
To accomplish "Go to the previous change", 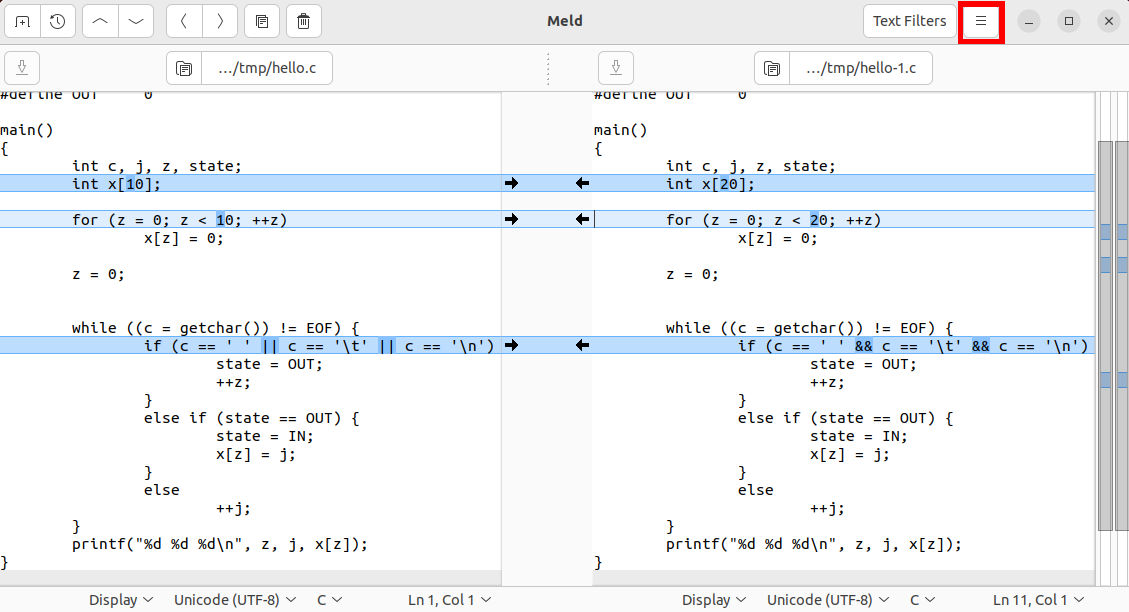I will click(99, 21).
